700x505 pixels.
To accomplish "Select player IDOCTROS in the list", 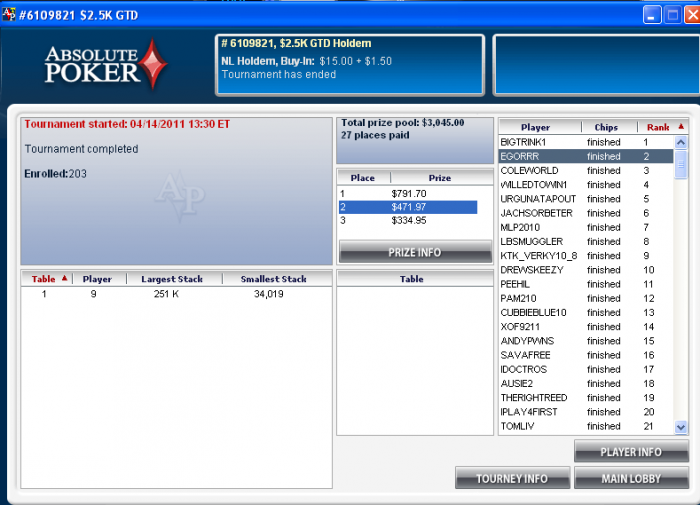I will click(x=586, y=369).
